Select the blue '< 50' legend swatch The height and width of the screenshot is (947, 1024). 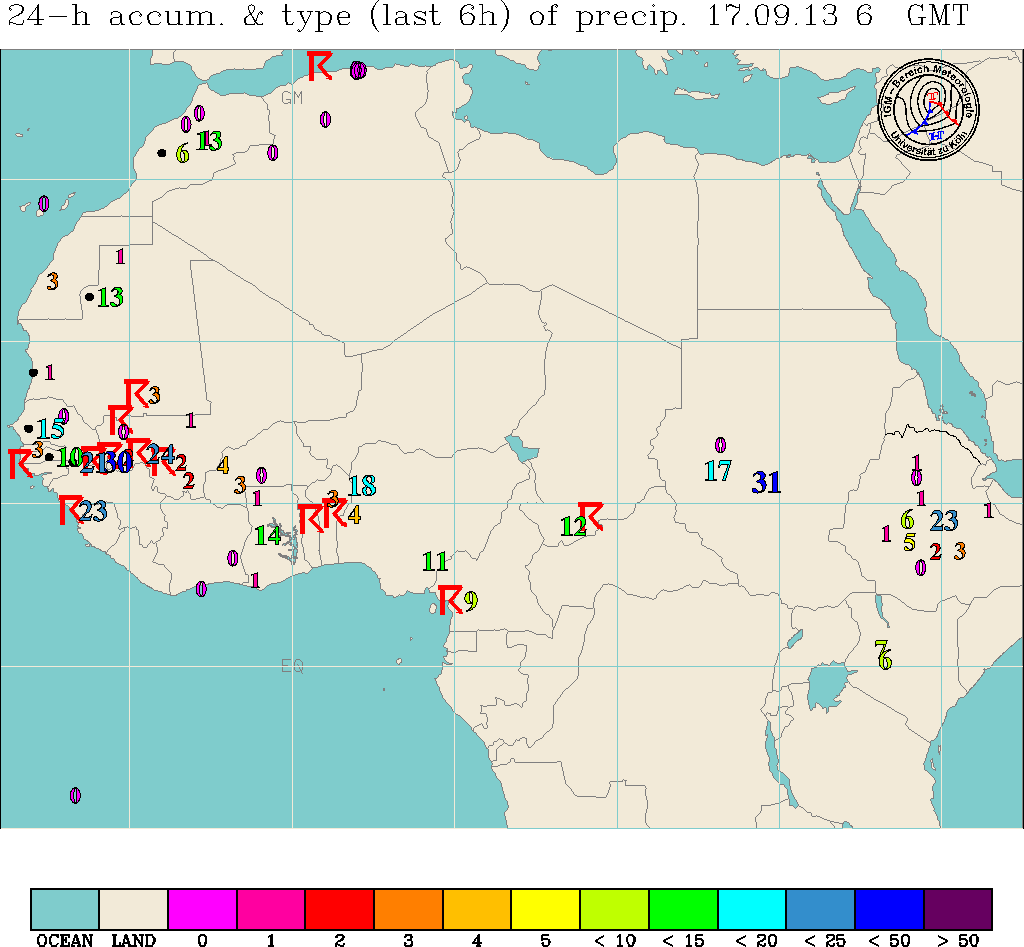(889, 908)
